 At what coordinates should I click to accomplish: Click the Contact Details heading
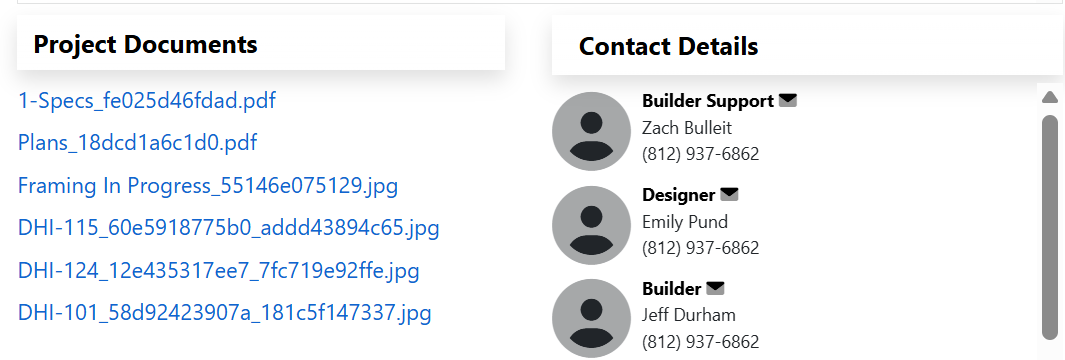click(x=668, y=47)
